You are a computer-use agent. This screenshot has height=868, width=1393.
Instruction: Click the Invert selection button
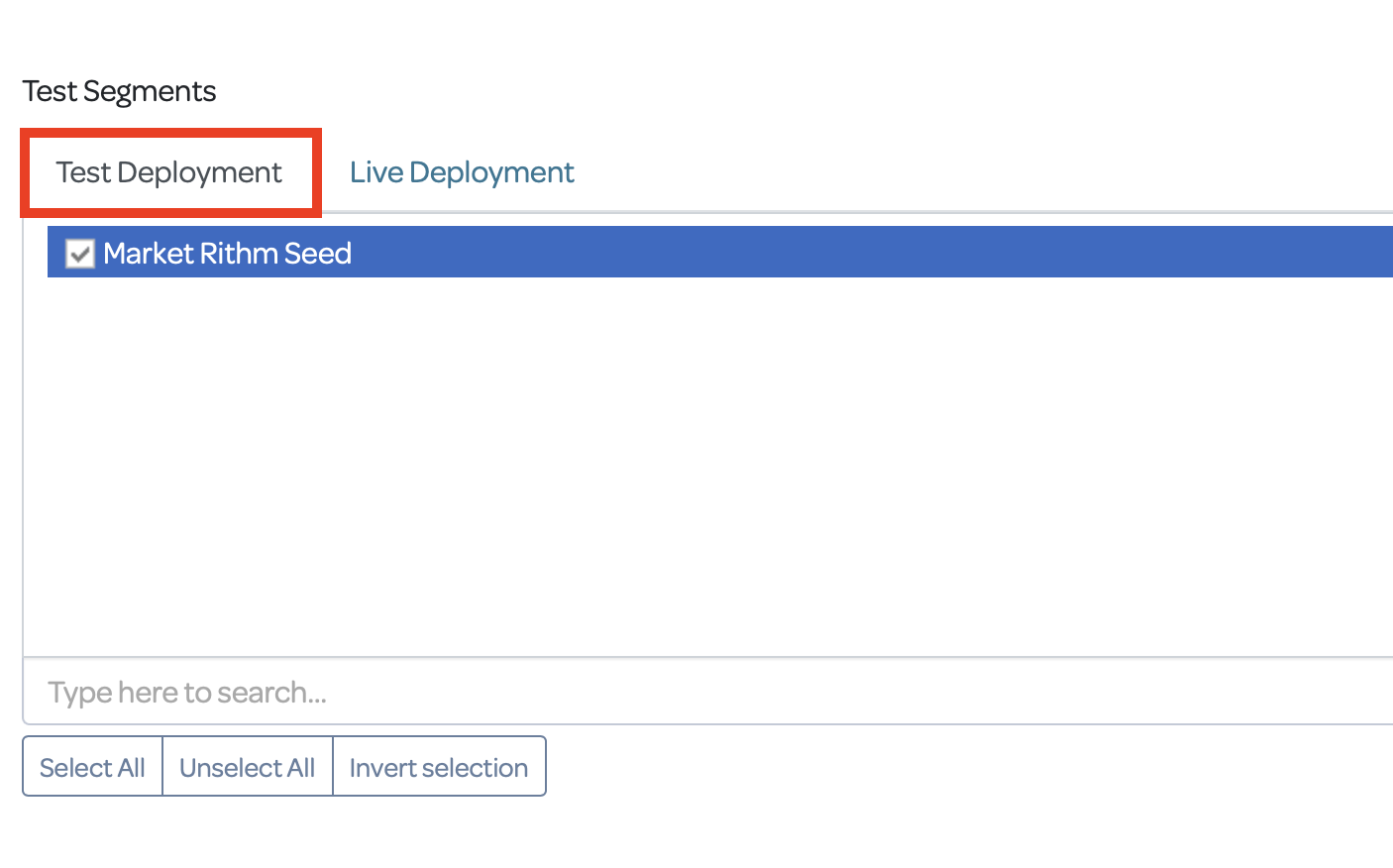[439, 767]
